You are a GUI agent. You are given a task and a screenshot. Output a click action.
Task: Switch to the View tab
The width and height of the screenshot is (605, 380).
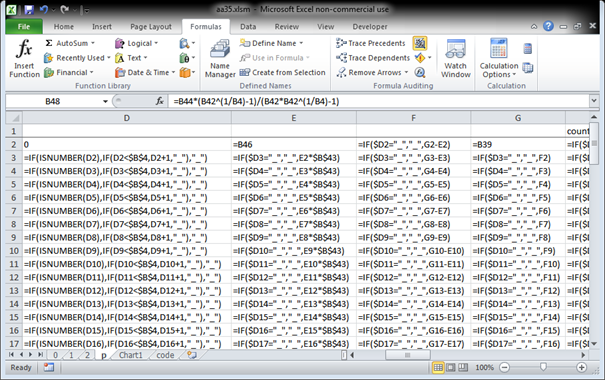click(326, 27)
